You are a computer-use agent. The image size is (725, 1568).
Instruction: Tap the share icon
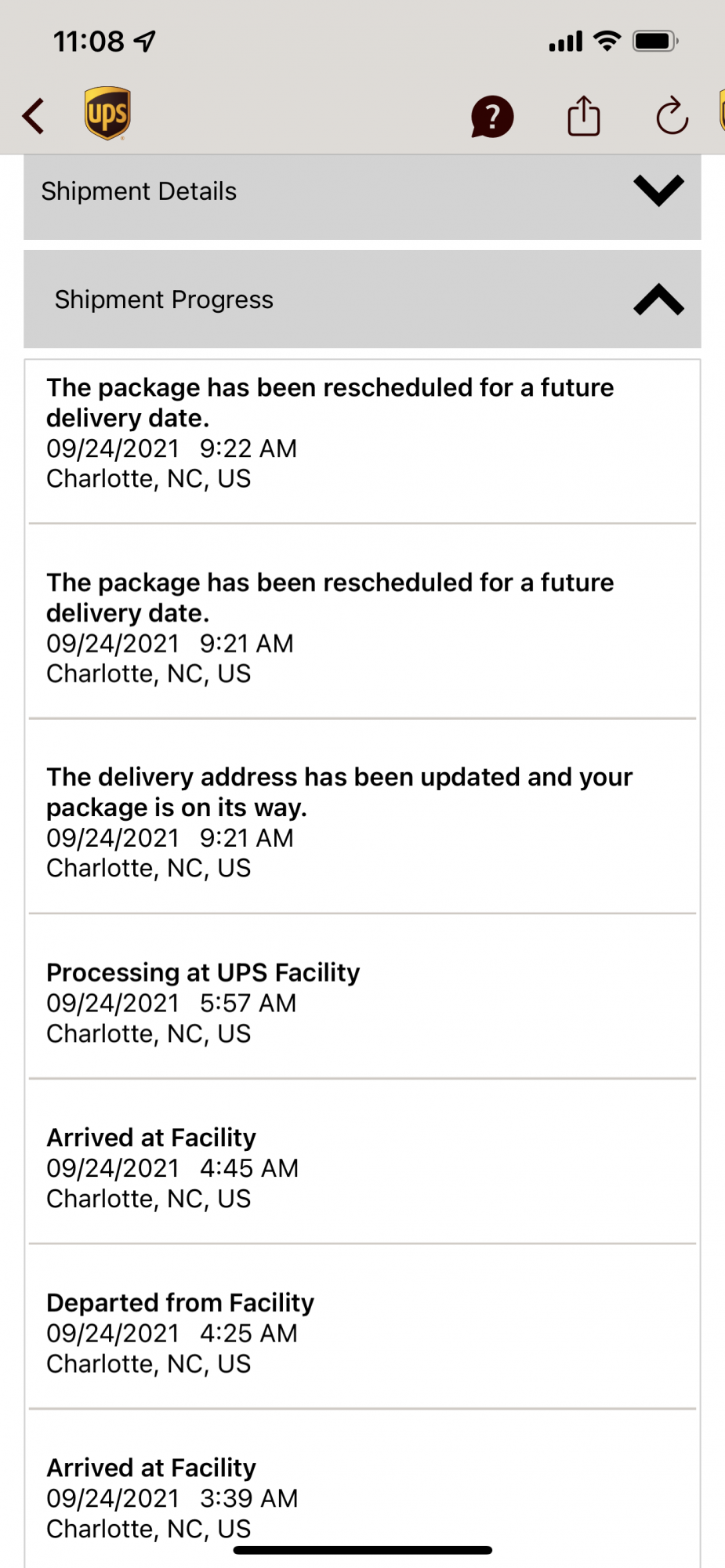(584, 117)
